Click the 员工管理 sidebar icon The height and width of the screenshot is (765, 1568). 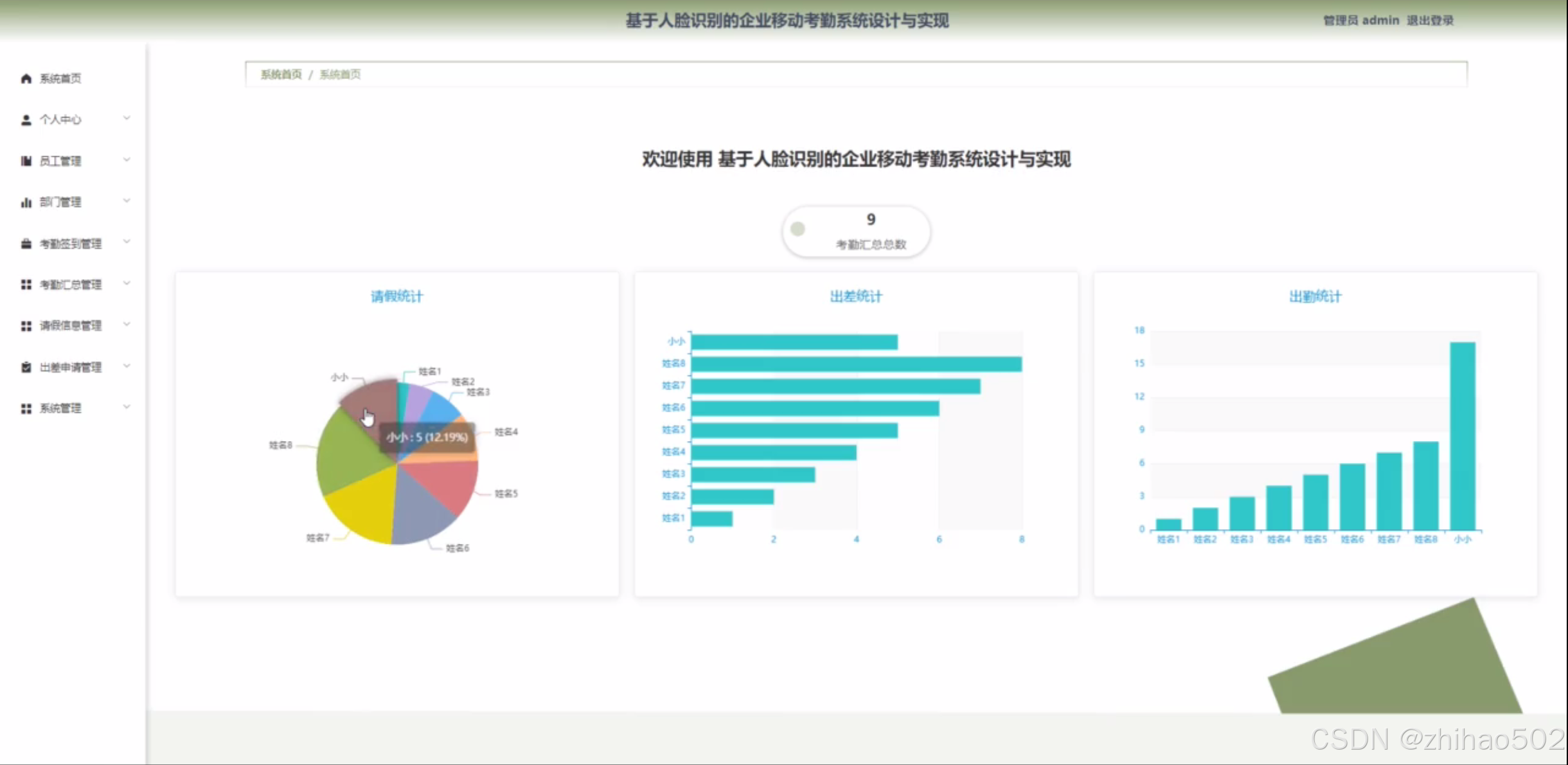(x=26, y=161)
